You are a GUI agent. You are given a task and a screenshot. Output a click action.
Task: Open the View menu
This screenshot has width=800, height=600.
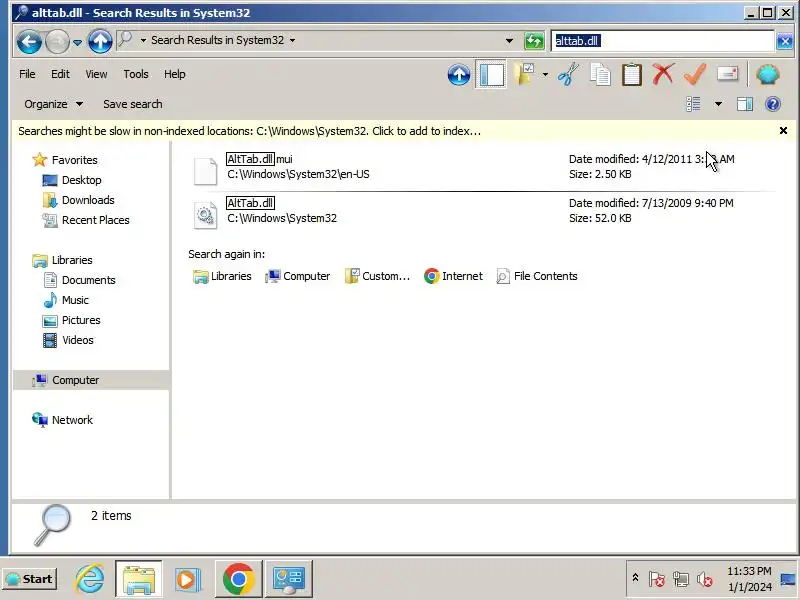96,74
